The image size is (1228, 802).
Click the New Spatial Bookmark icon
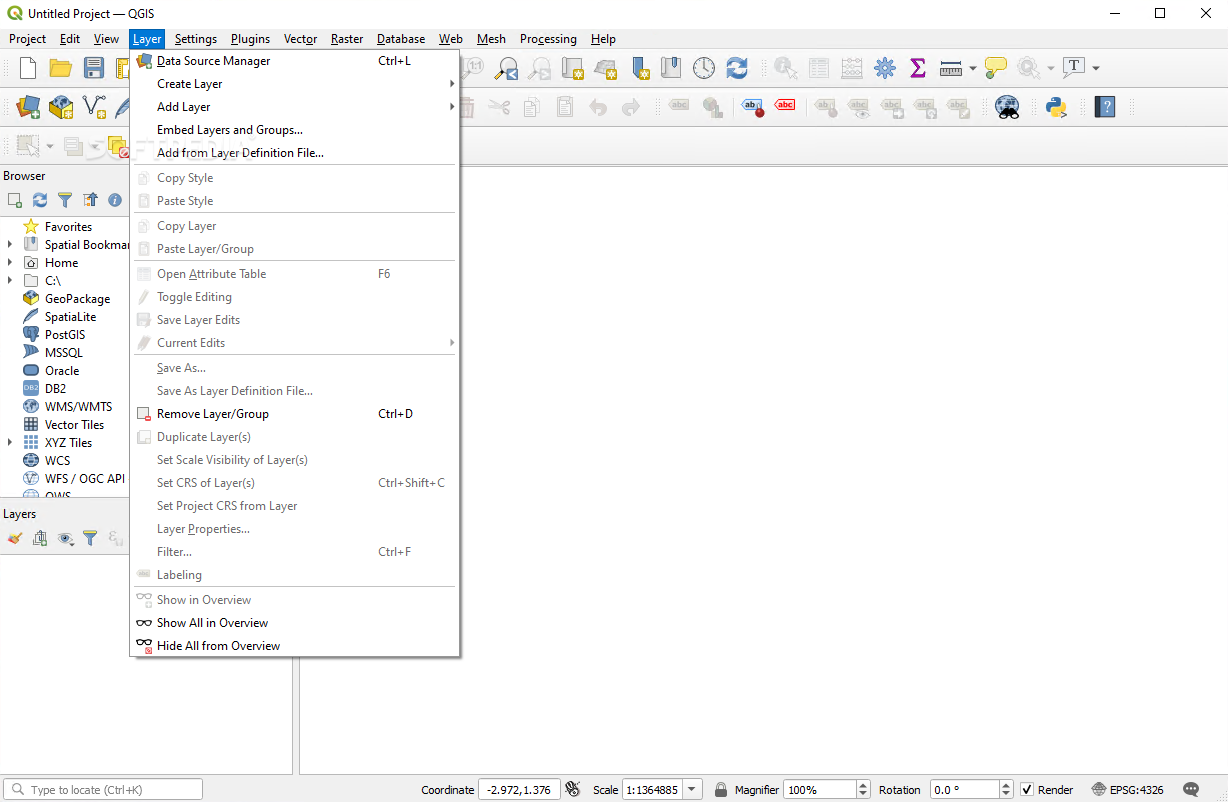point(638,68)
